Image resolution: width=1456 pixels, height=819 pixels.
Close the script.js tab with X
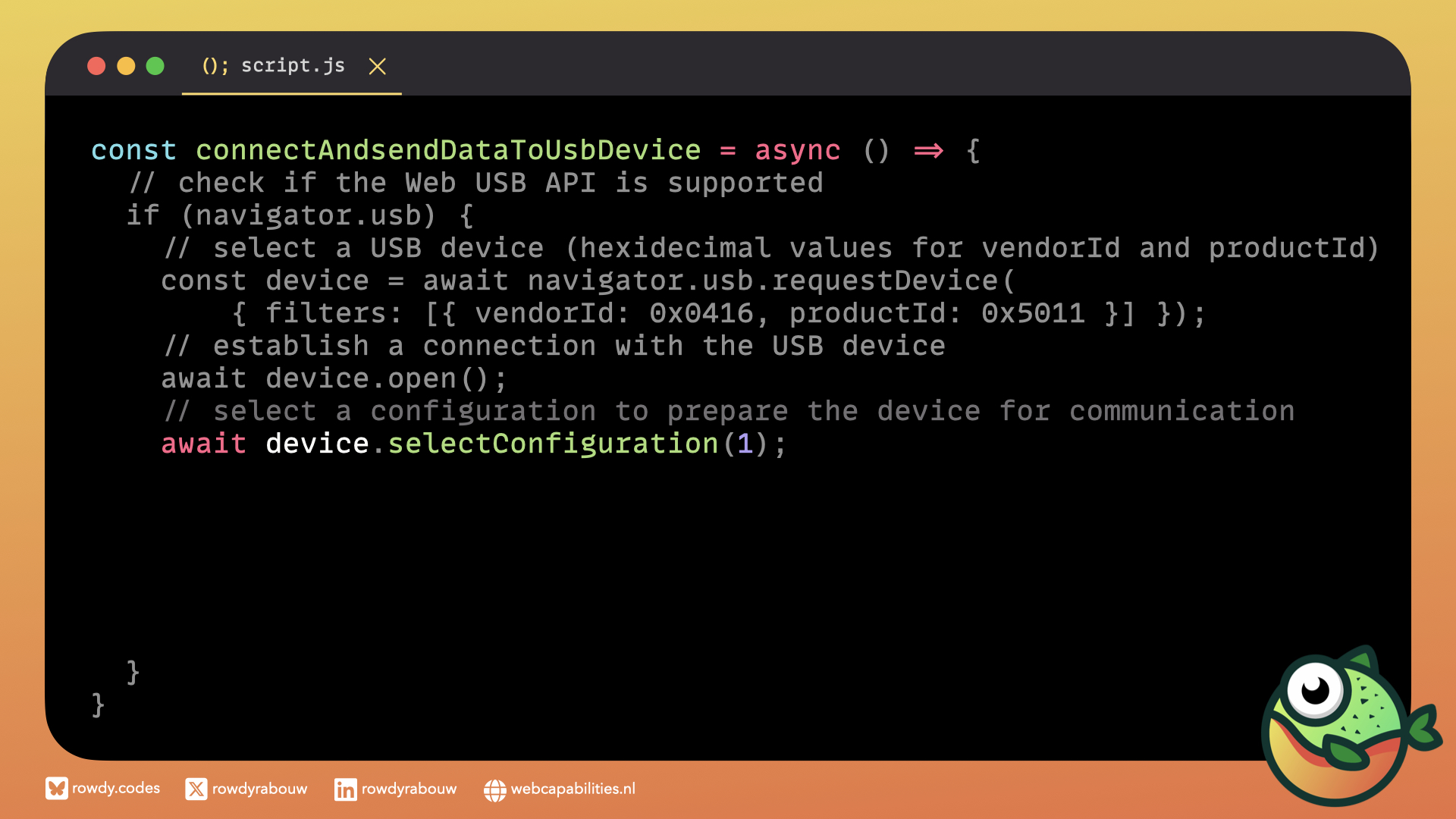pyautogui.click(x=377, y=67)
